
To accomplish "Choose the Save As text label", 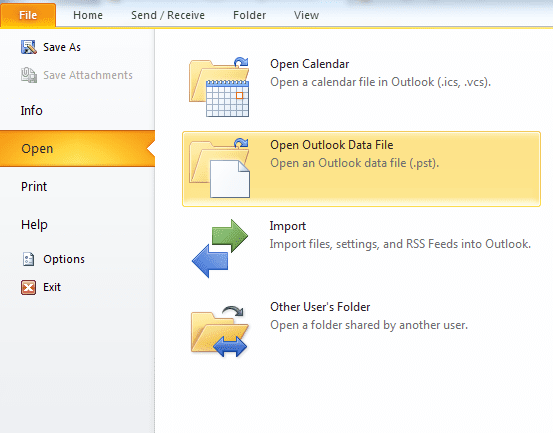I will (62, 47).
